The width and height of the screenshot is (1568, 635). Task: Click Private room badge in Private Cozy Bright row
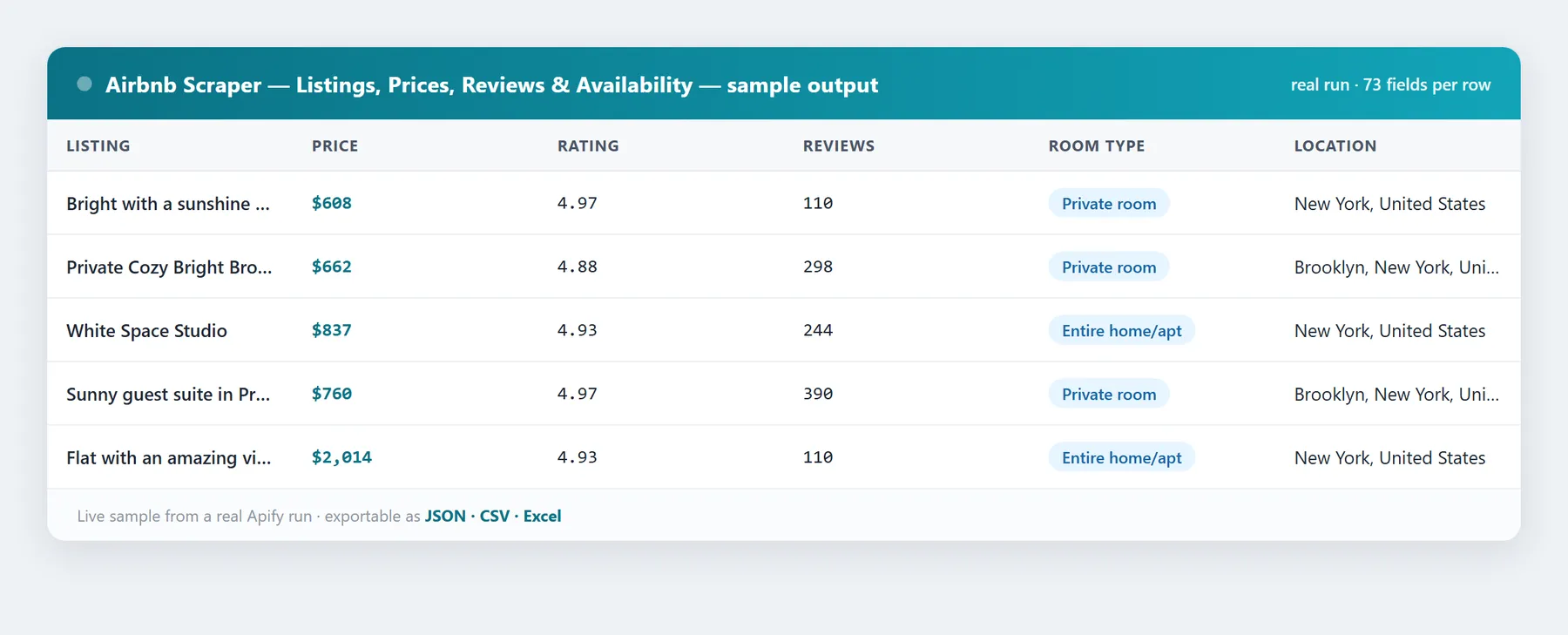[x=1109, y=267]
